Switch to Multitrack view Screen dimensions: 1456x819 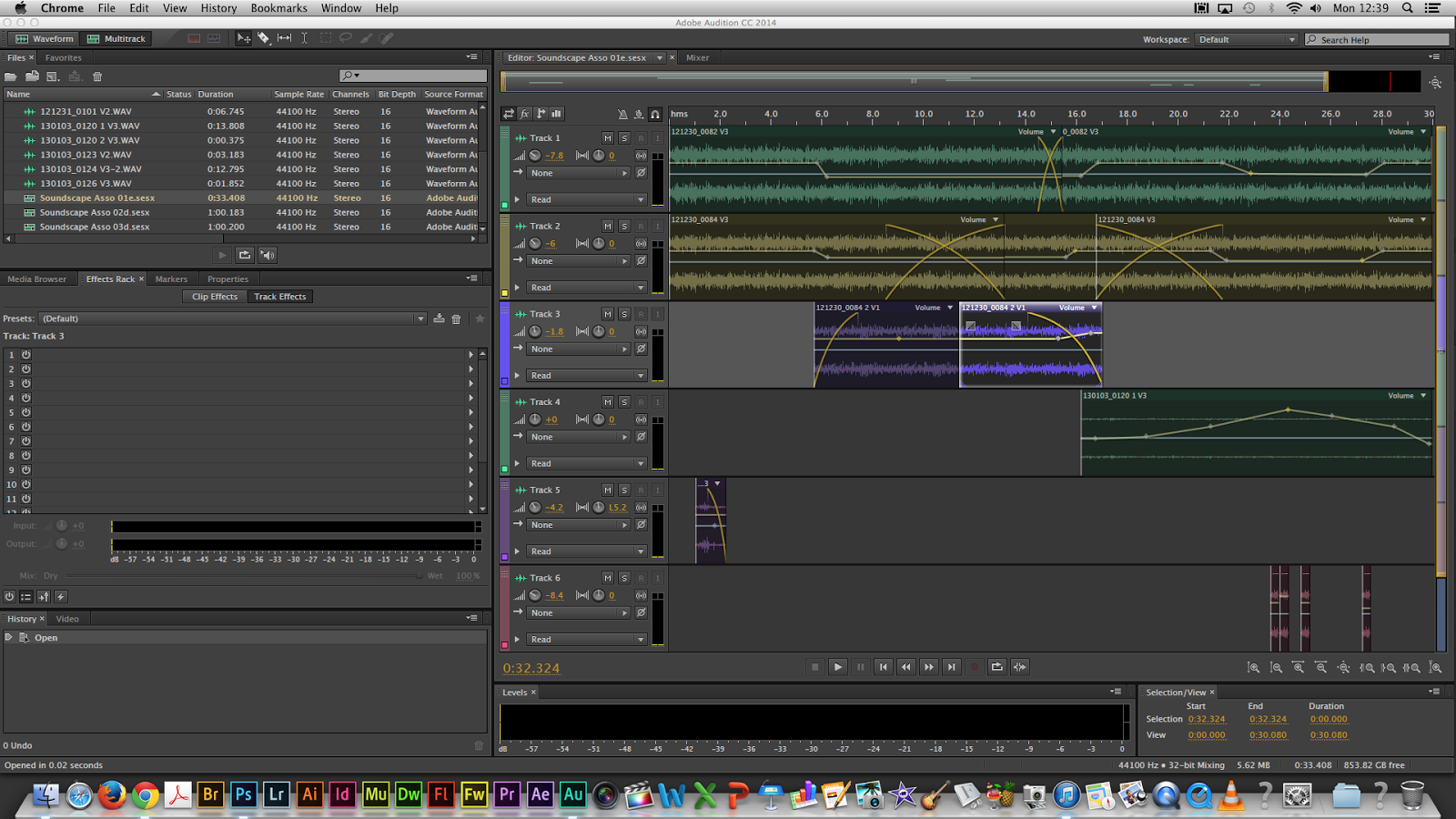coord(116,38)
